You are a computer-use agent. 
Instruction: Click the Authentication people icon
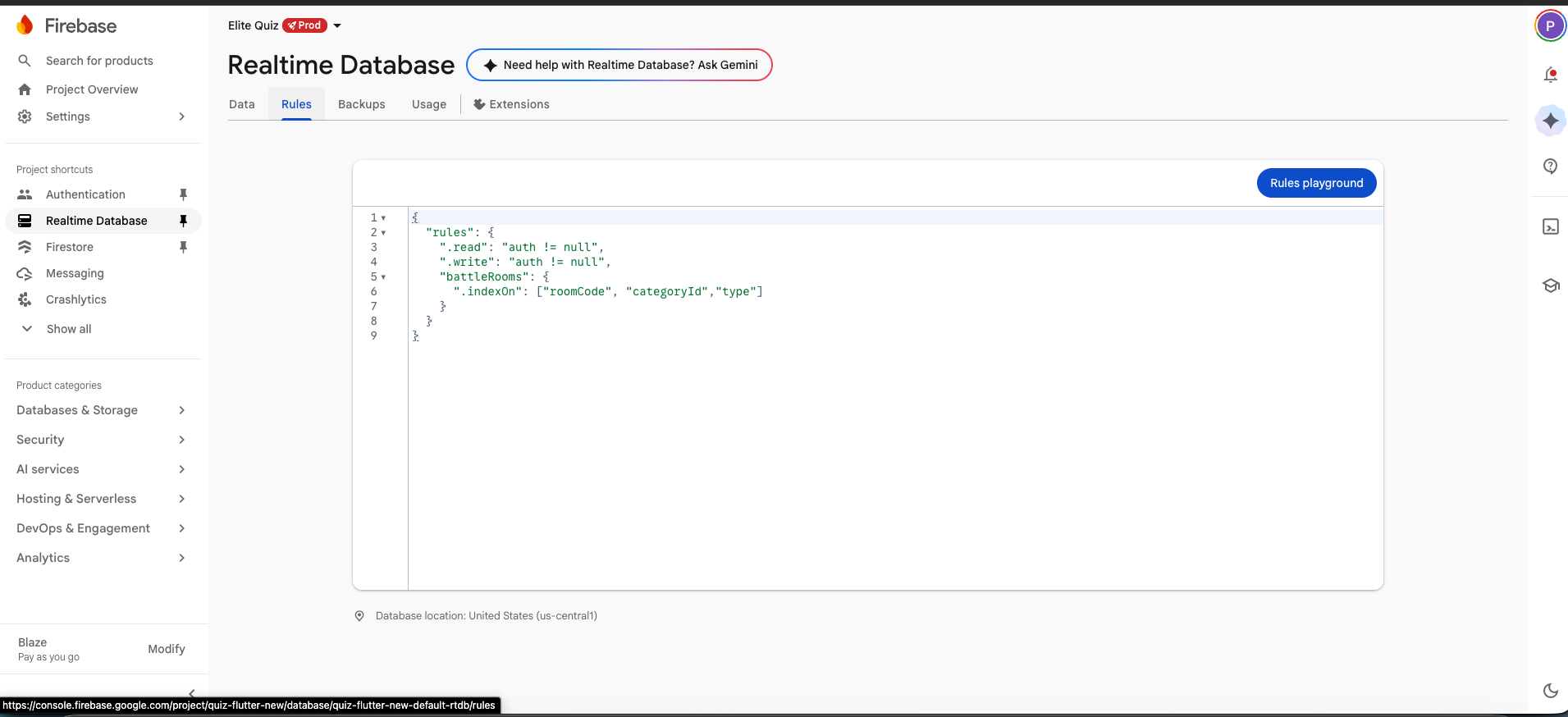click(x=25, y=194)
